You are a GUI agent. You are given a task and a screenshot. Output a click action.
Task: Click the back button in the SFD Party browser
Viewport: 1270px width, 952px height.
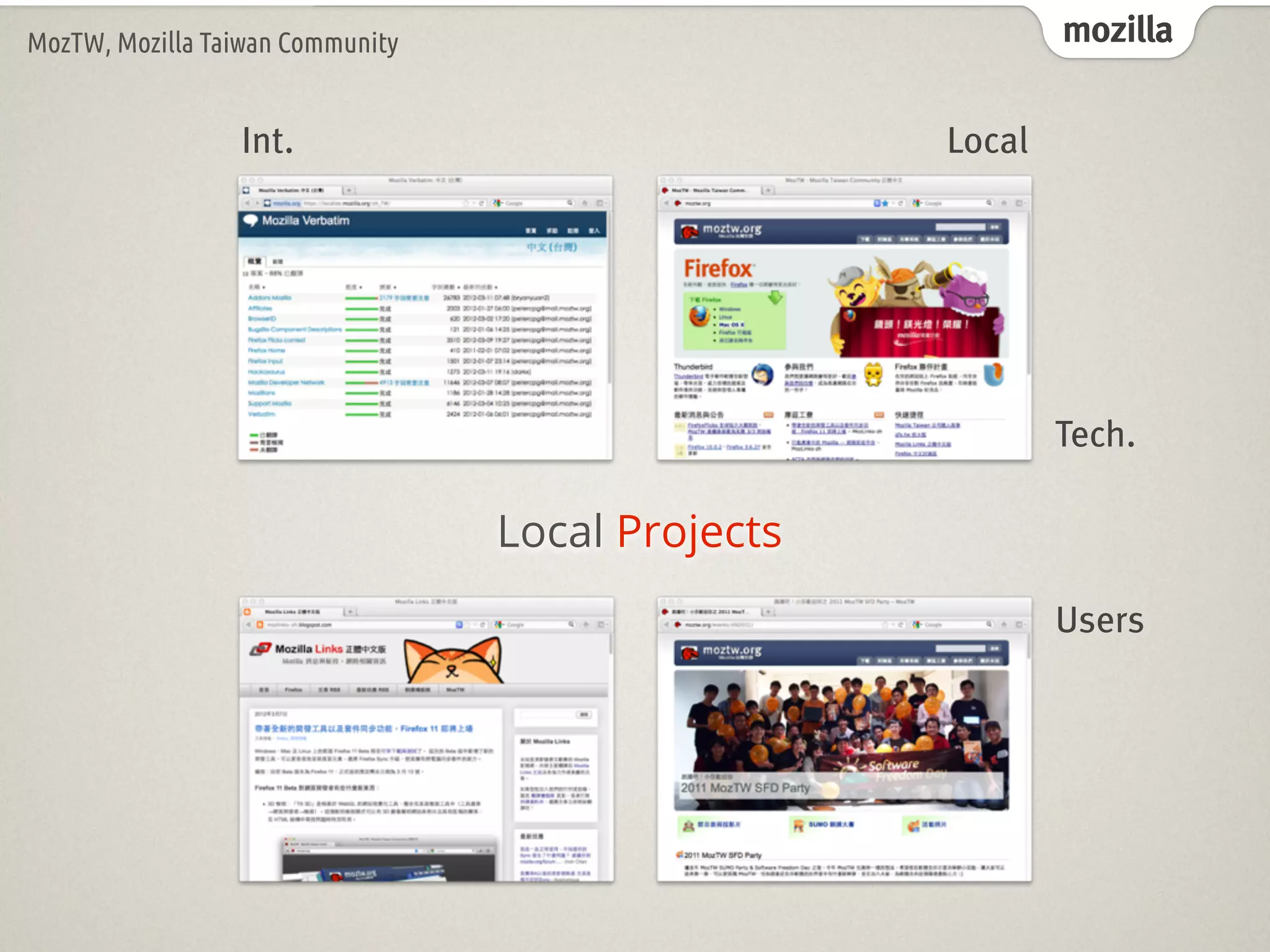point(665,625)
